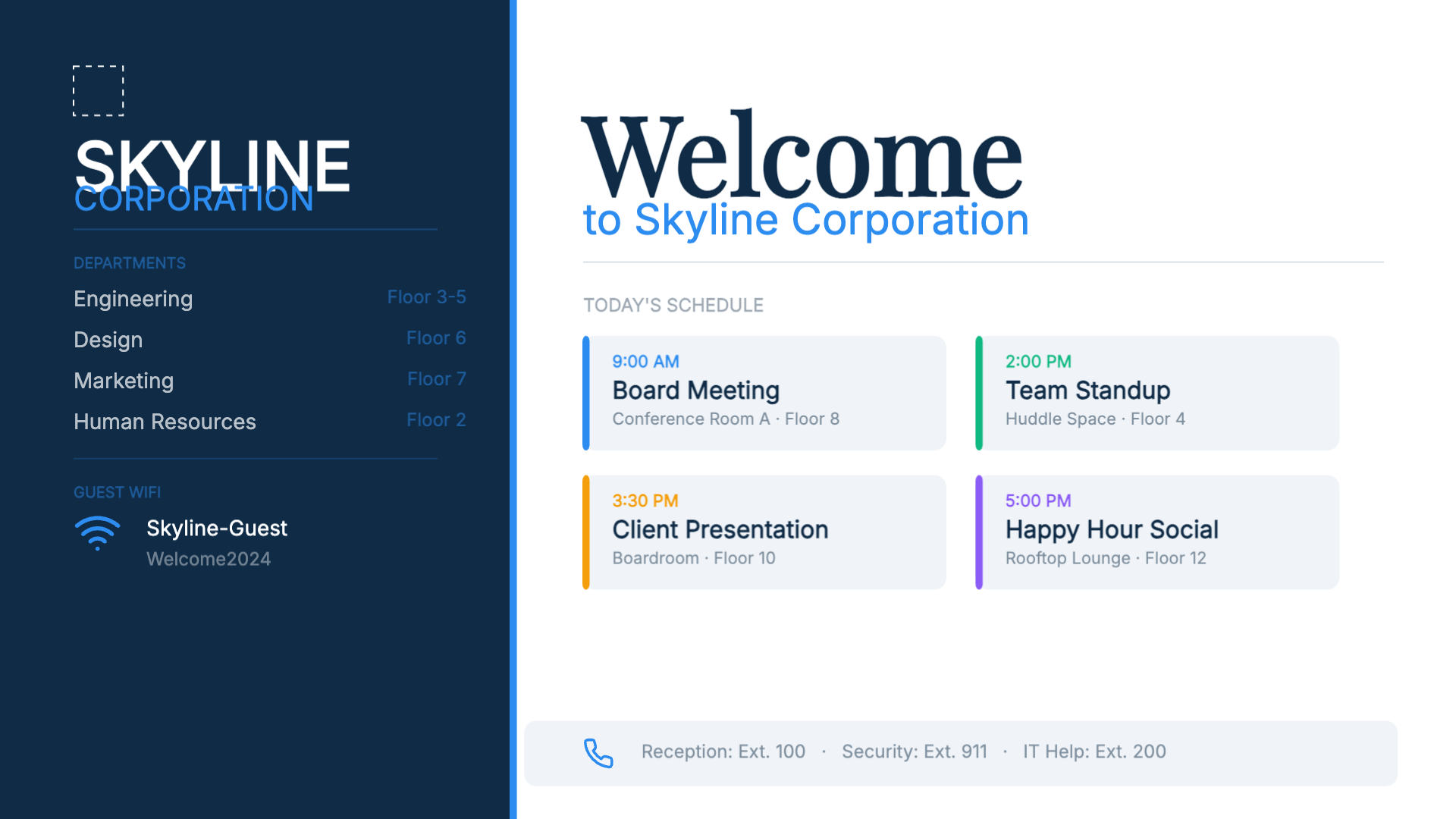Click the Skyline-Guest network name
The image size is (1456, 819).
coord(217,528)
